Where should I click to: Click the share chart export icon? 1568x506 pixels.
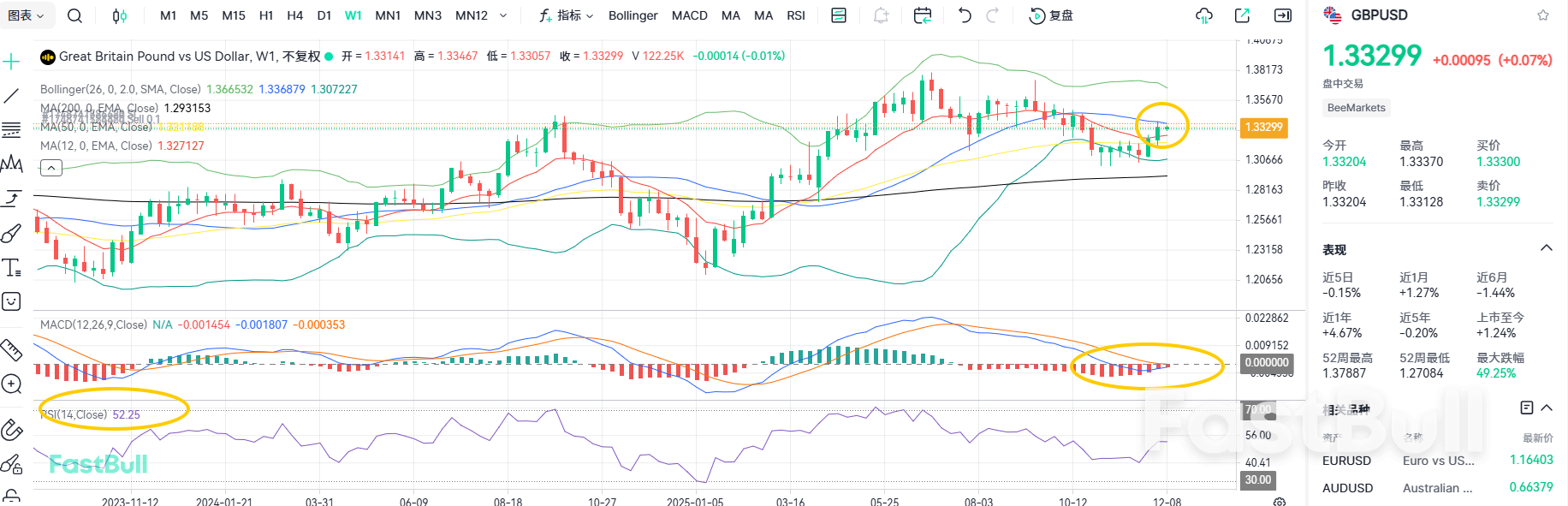pyautogui.click(x=1242, y=15)
